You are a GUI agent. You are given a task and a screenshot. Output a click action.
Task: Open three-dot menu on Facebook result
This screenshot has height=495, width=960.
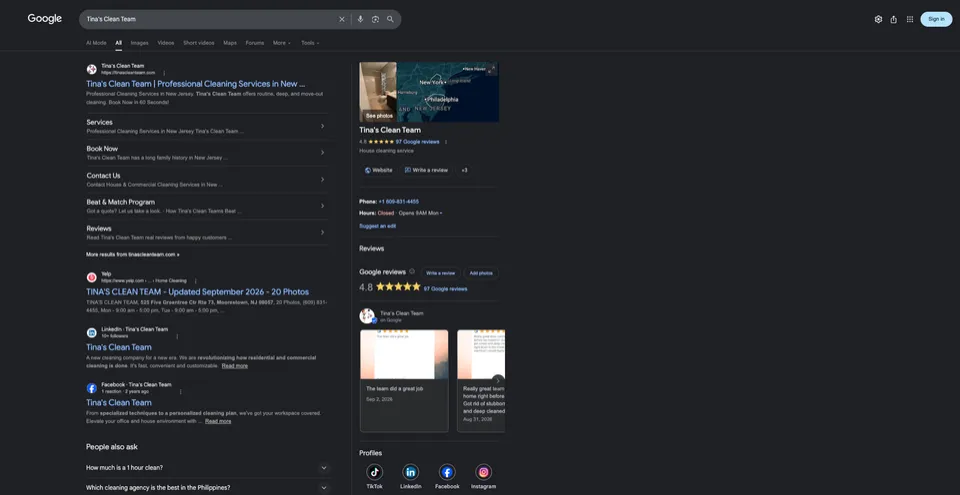pyautogui.click(x=181, y=391)
